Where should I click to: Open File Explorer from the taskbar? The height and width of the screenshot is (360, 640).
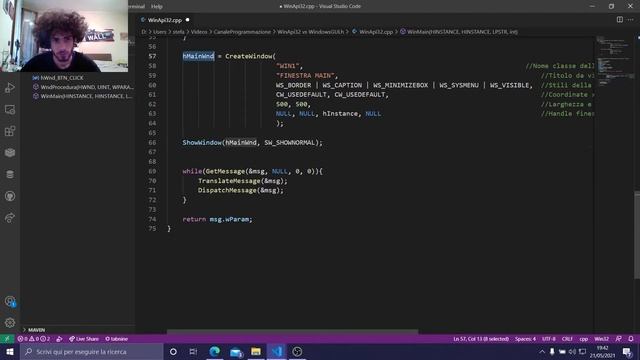[x=256, y=351]
